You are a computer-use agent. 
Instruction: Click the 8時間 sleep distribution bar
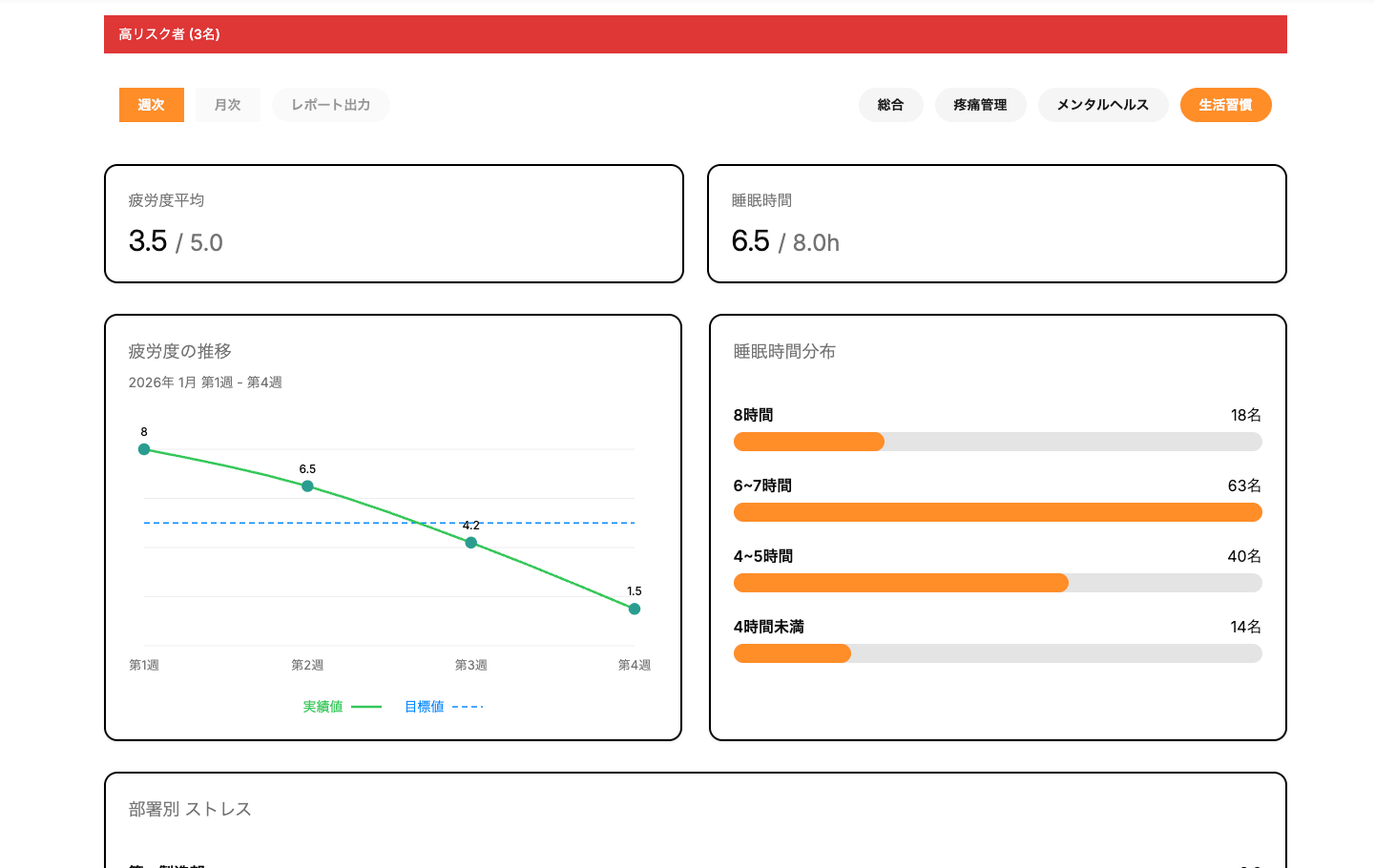coord(996,442)
